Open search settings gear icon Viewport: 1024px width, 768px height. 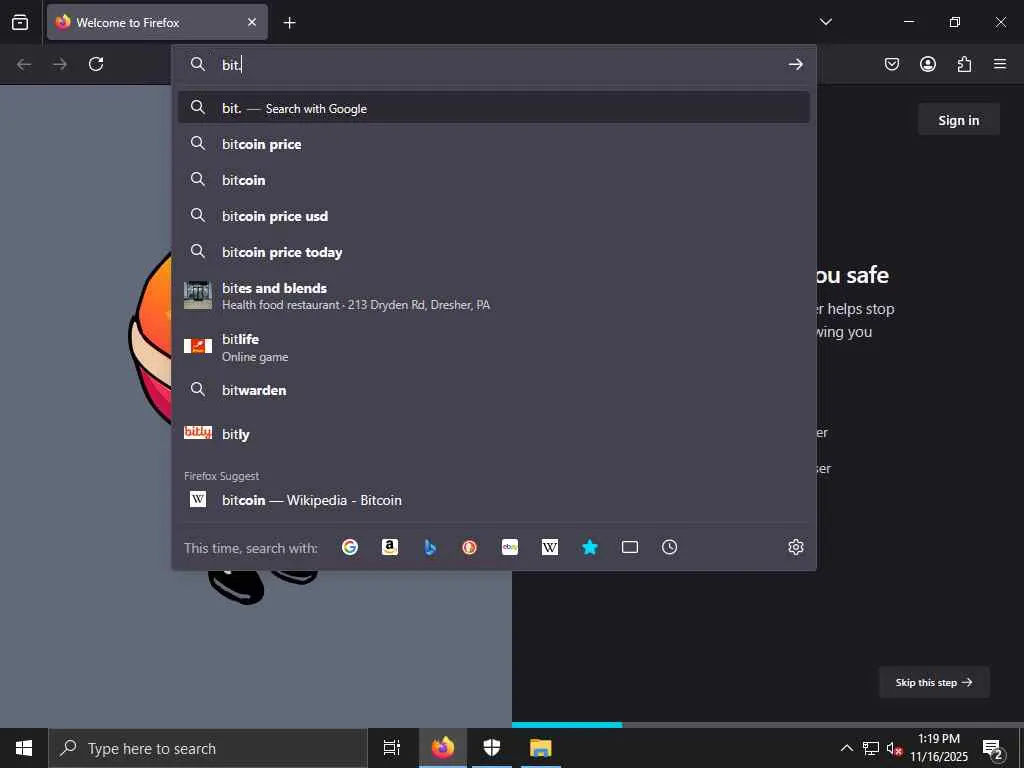[x=795, y=547]
